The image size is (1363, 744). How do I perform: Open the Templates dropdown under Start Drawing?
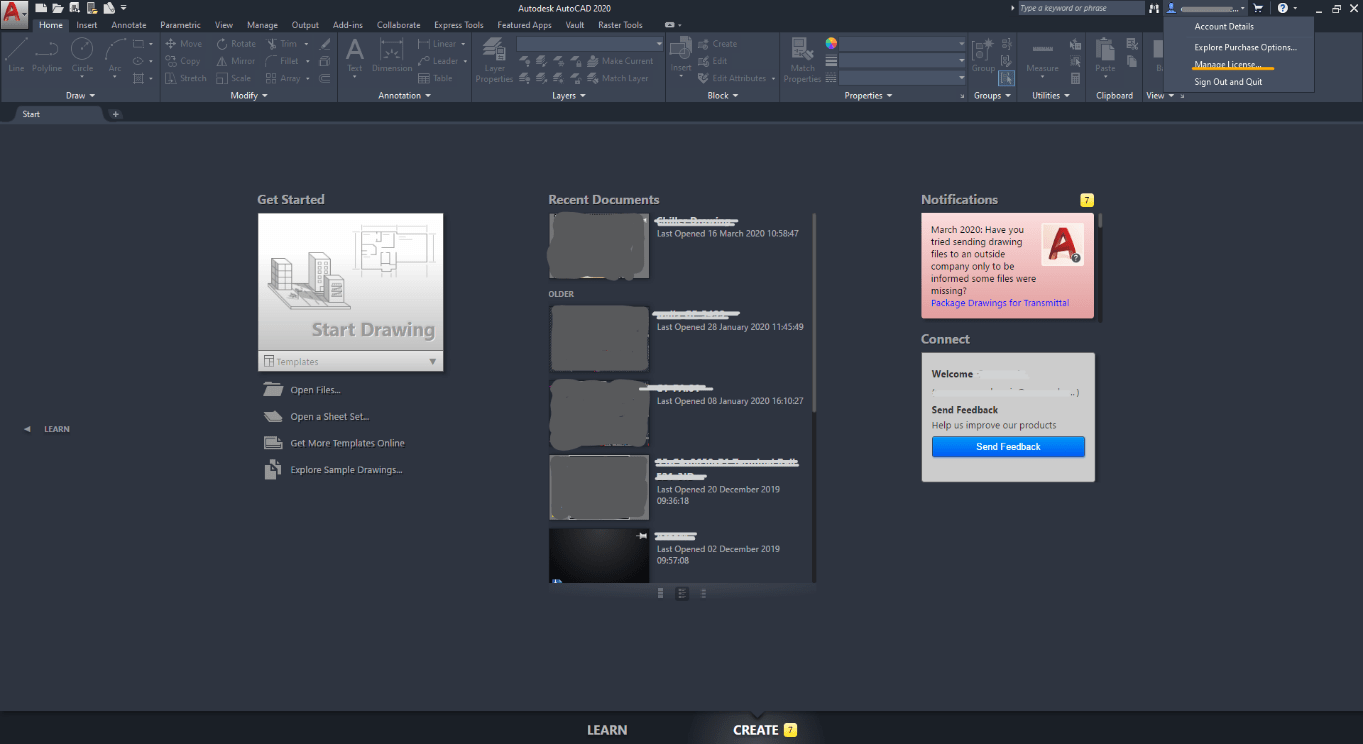point(350,361)
